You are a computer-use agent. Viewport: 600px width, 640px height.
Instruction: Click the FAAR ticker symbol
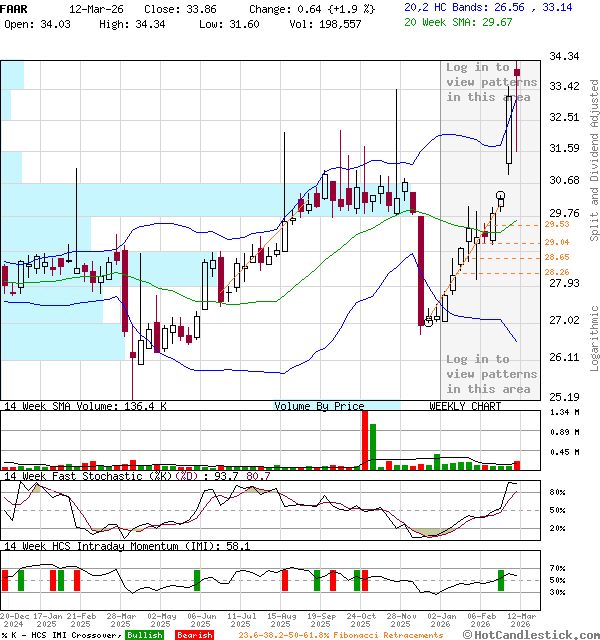pos(15,7)
